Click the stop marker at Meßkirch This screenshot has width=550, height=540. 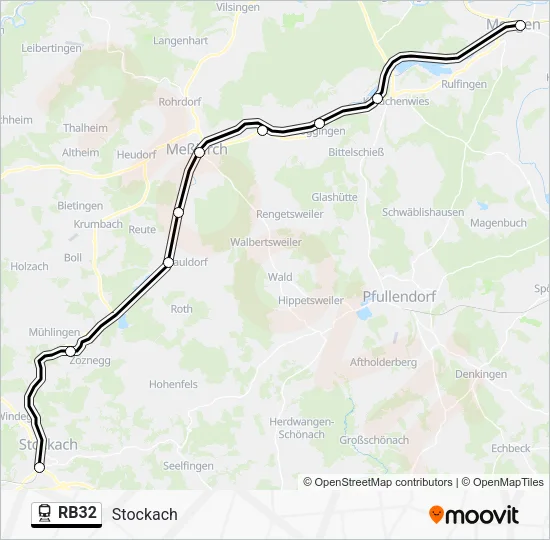point(199,152)
